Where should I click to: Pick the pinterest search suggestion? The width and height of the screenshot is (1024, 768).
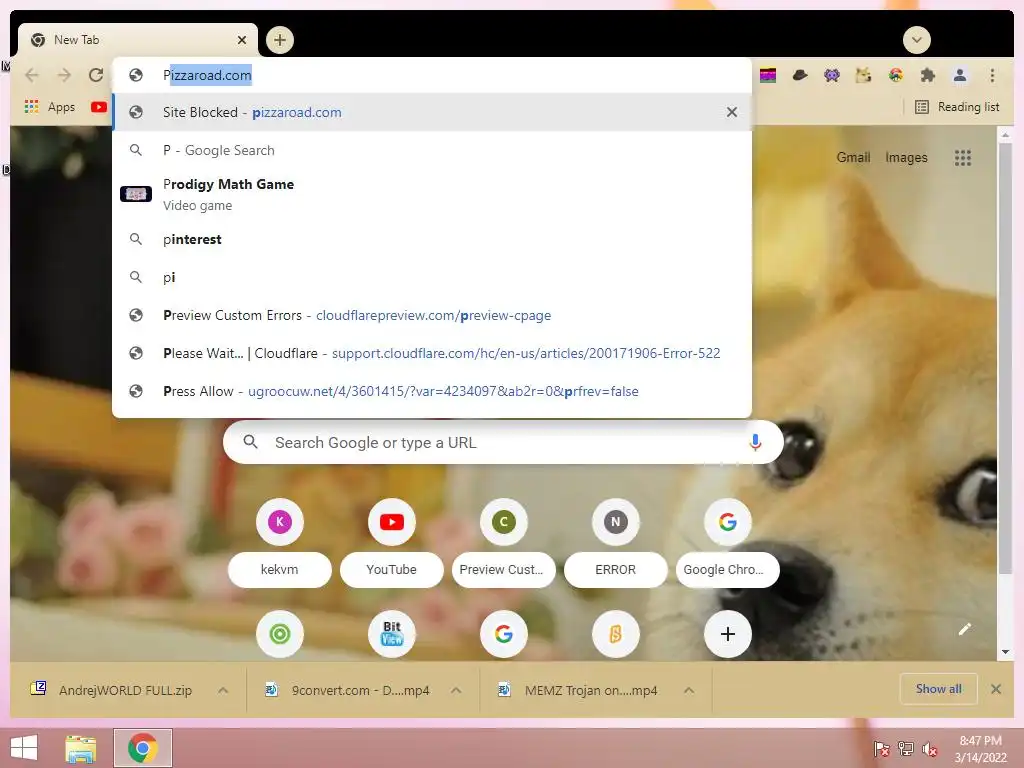[x=432, y=240]
